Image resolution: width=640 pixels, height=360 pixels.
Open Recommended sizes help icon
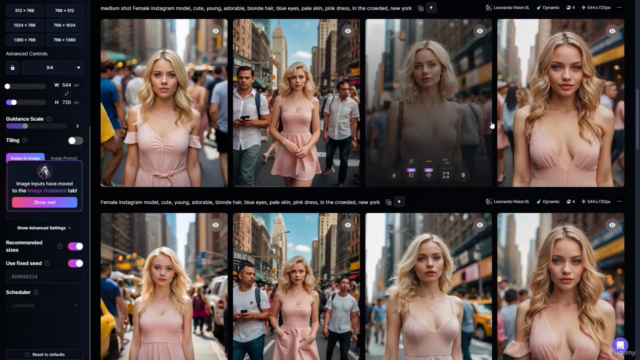coord(60,246)
